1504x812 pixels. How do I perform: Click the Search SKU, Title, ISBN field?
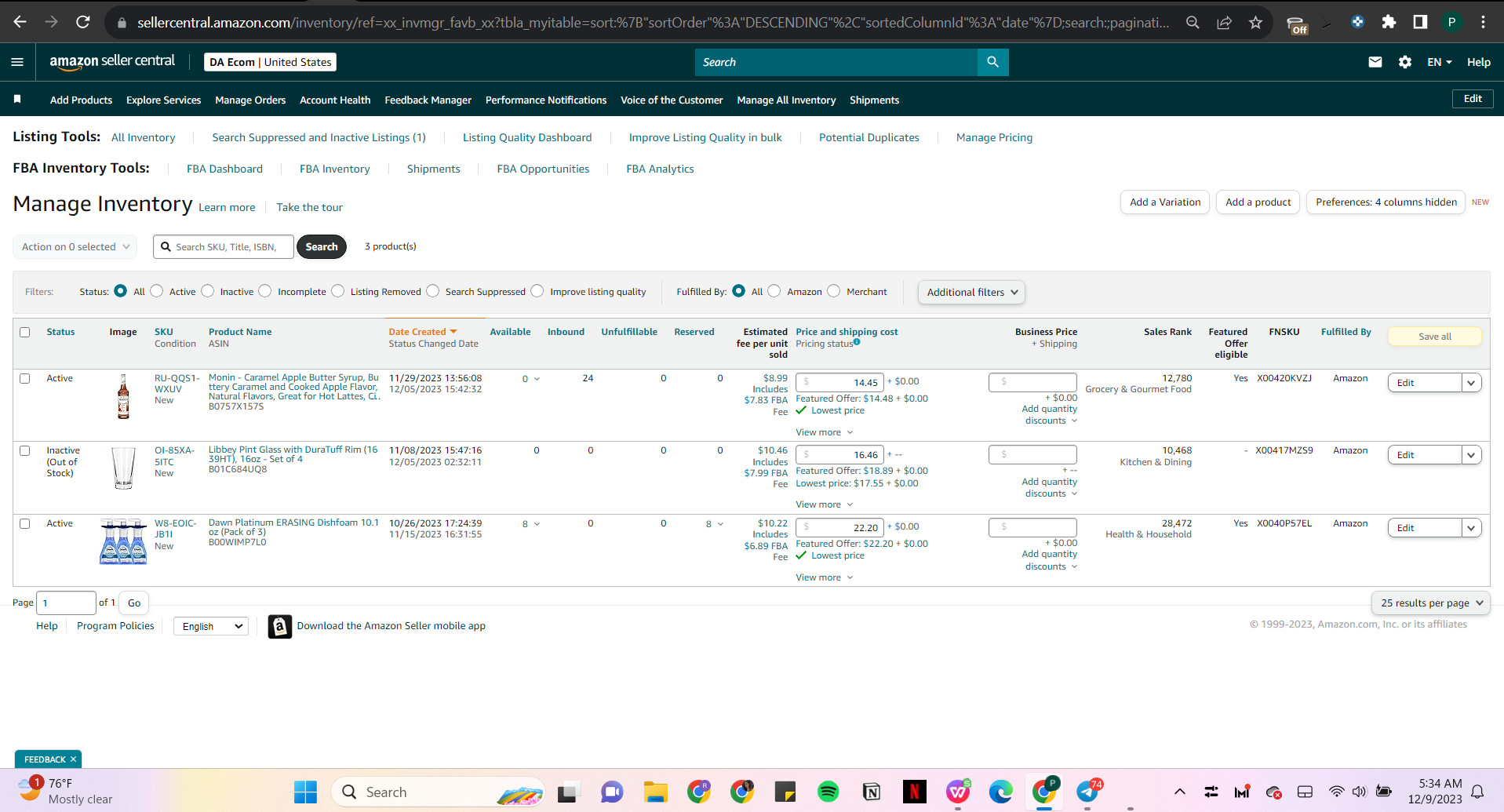(x=224, y=246)
